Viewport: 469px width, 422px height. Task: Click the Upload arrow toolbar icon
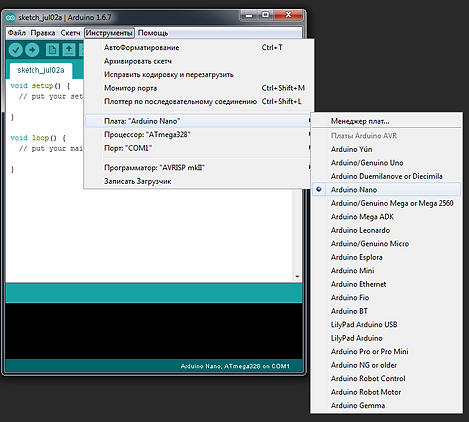coord(32,50)
